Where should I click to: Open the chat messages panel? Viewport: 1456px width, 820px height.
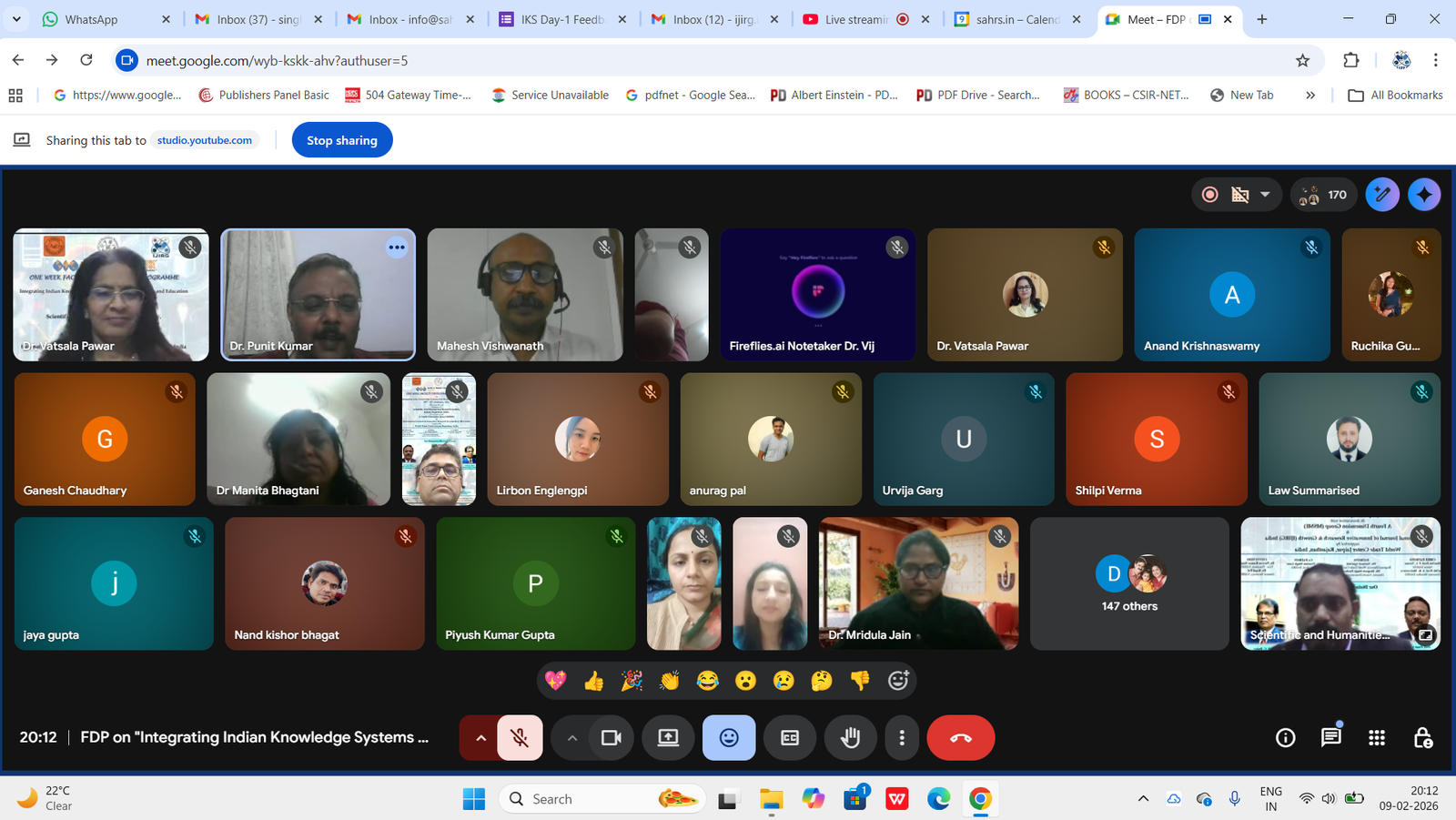point(1330,737)
